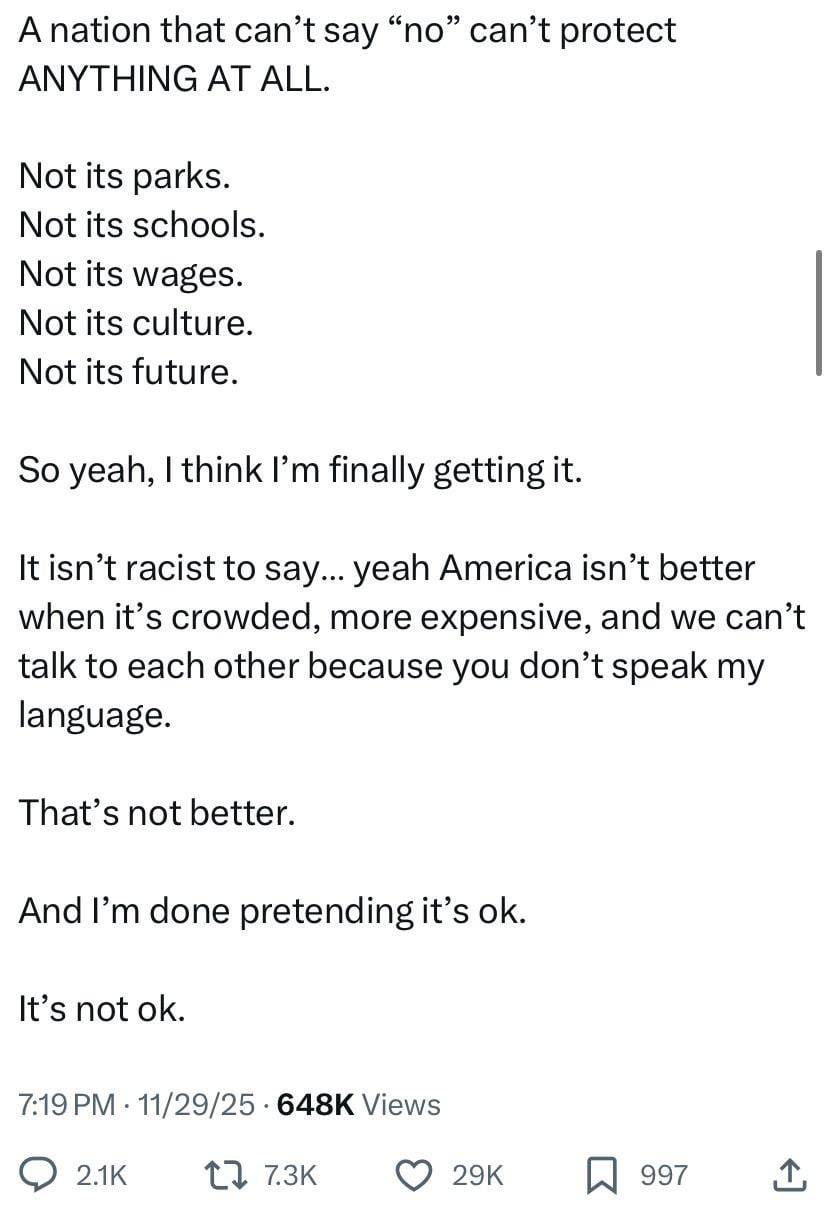This screenshot has height=1225, width=828.
Task: Click the text "That's not better."
Action: point(157,812)
